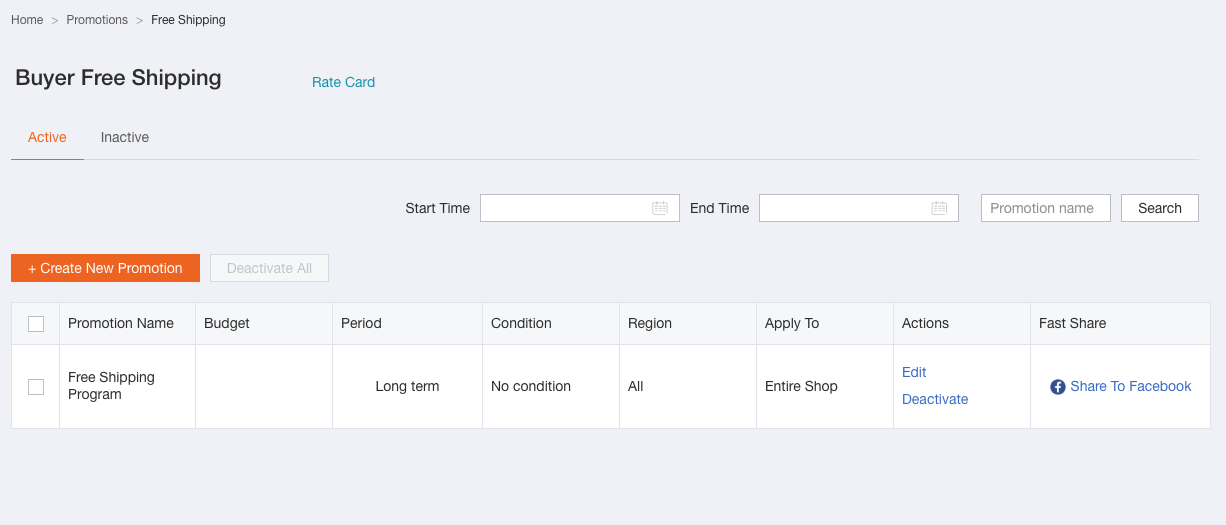Open the Start Time calendar icon

[660, 208]
